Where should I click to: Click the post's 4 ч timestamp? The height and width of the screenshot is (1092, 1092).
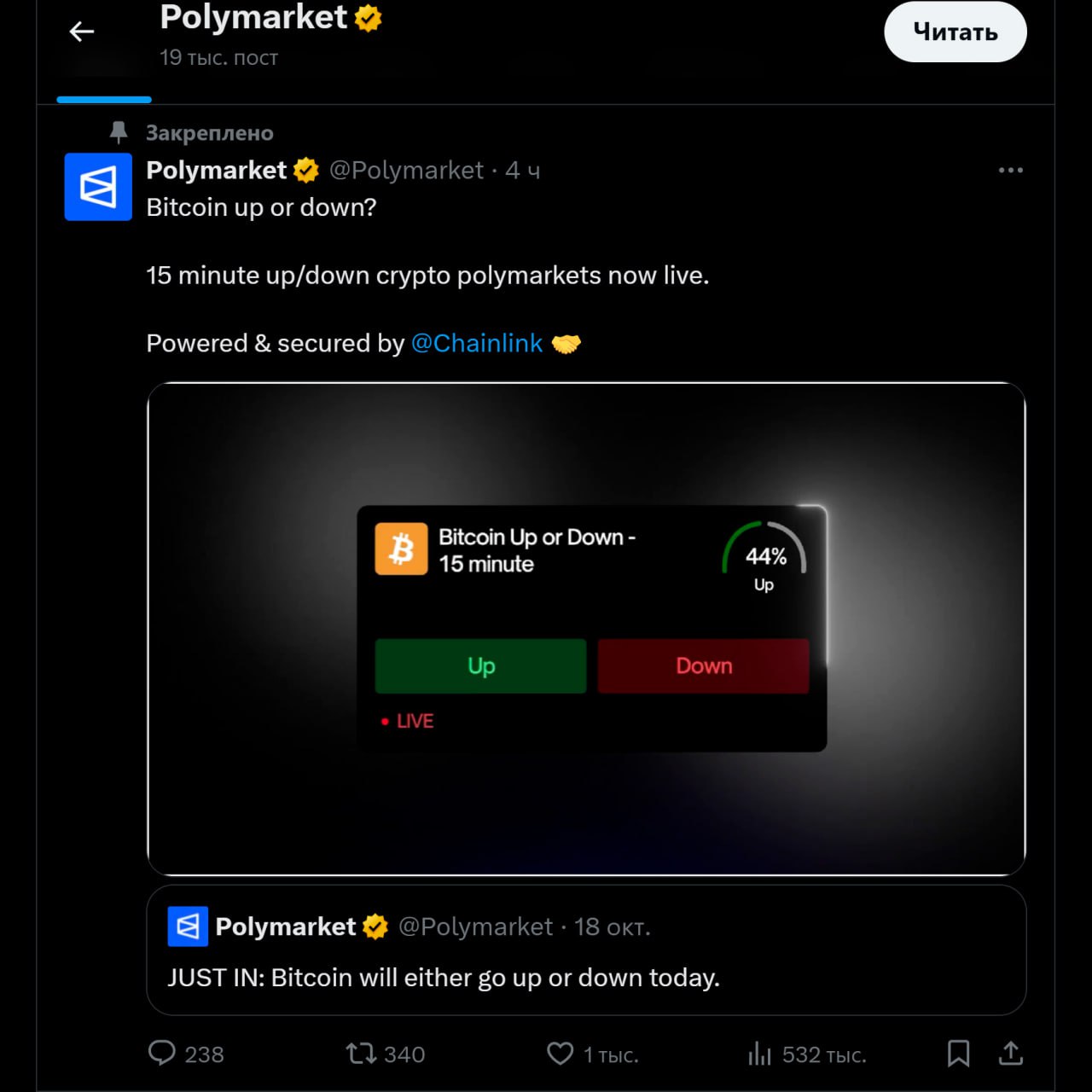(x=522, y=171)
